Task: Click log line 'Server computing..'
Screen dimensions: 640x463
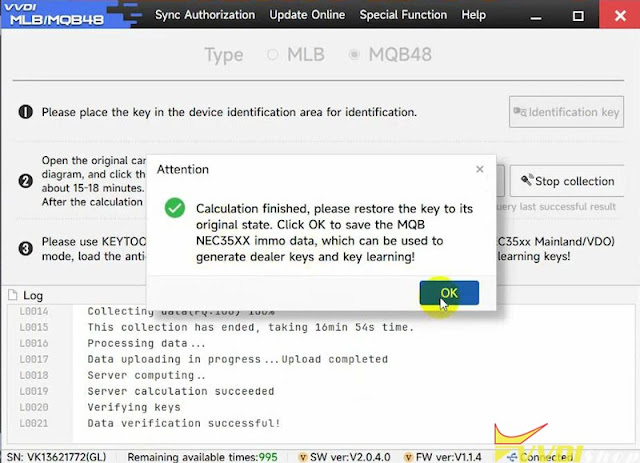Action: pyautogui.click(x=146, y=375)
